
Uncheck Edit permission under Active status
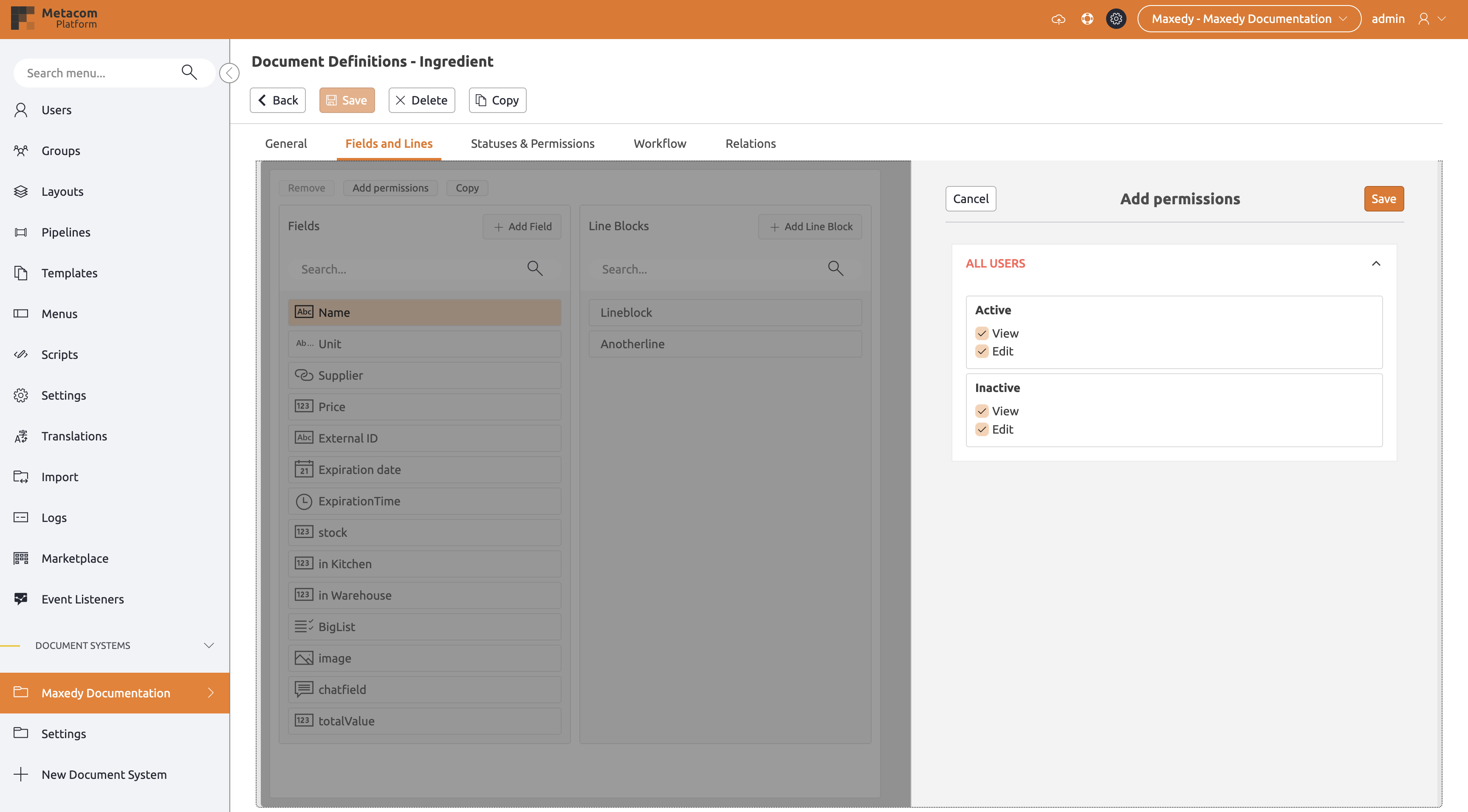[982, 352]
